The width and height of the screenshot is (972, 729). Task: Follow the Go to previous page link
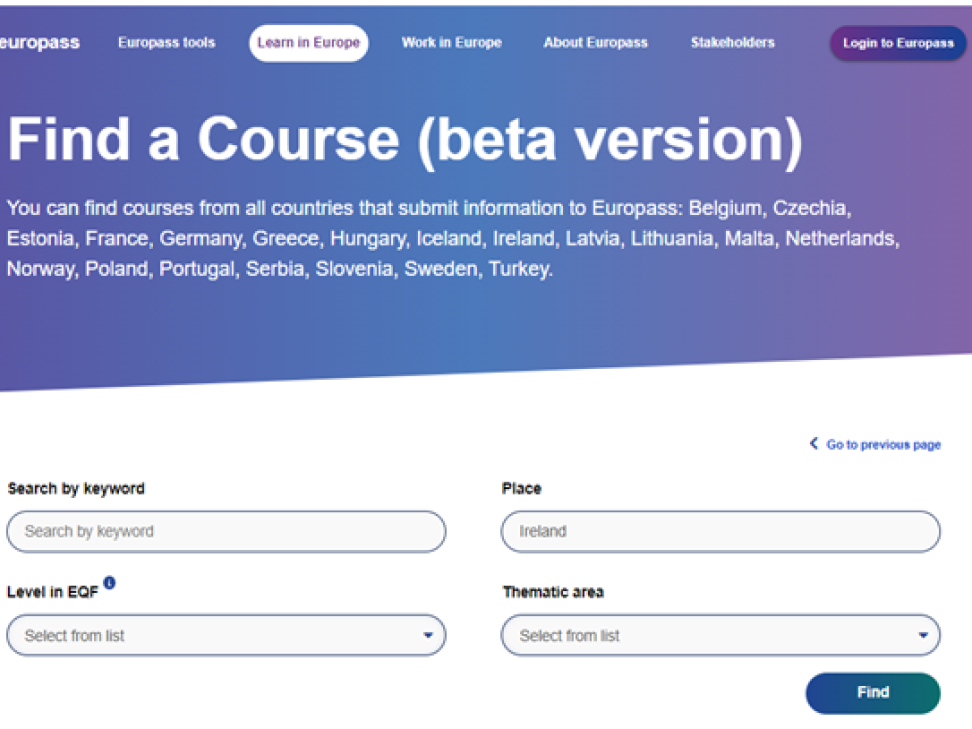pyautogui.click(x=883, y=444)
